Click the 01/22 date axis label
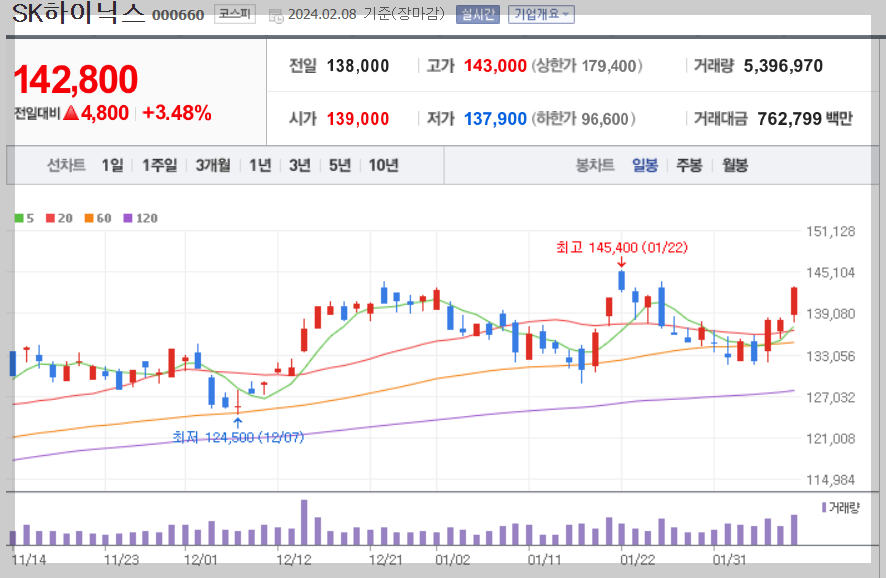 [637, 560]
